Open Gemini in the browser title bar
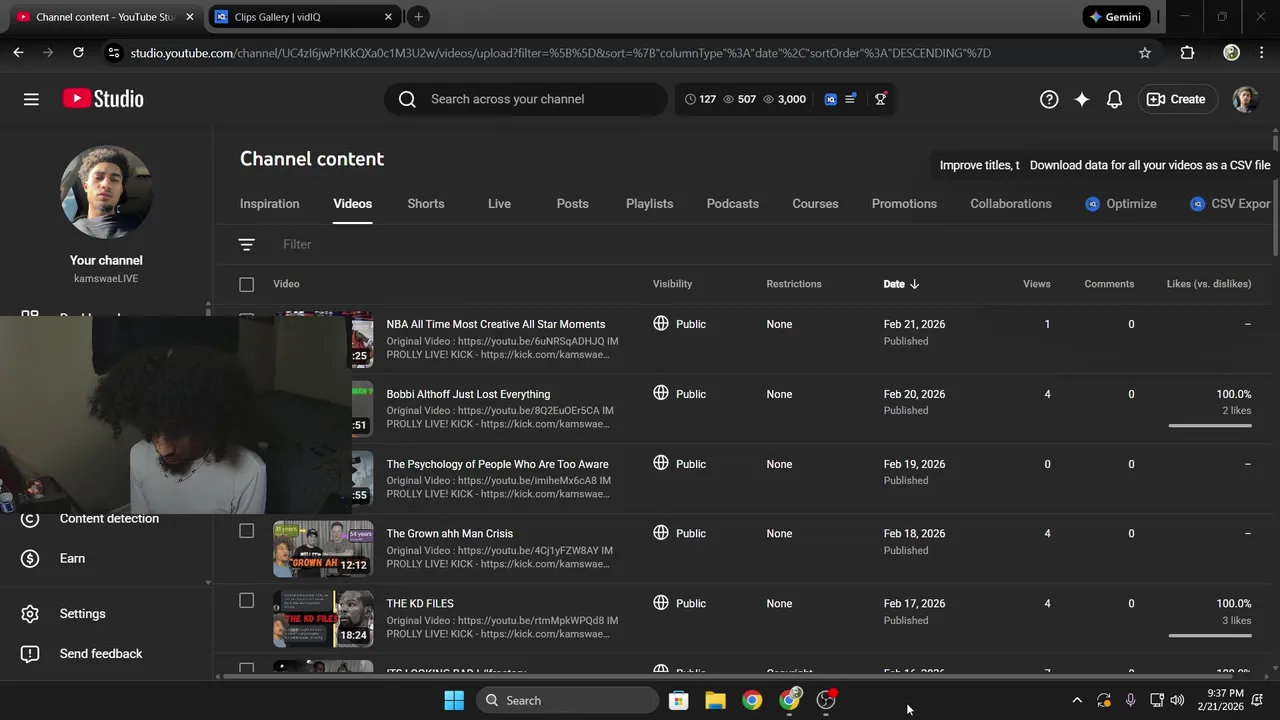Viewport: 1280px width, 720px height. (1115, 17)
